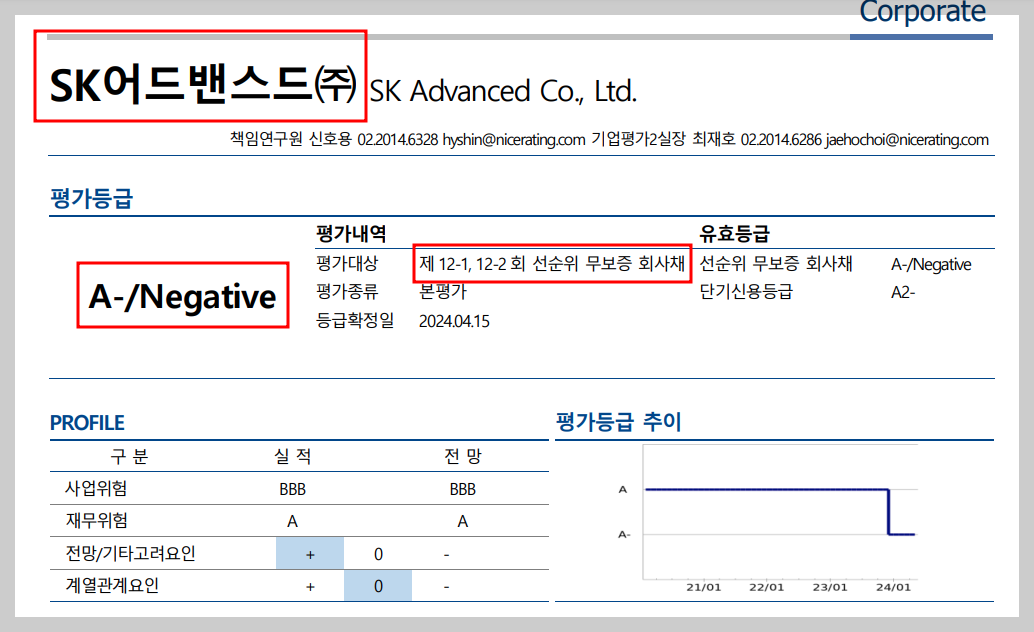Click phone number 02.2014.6328
The width and height of the screenshot is (1034, 632).
398,140
